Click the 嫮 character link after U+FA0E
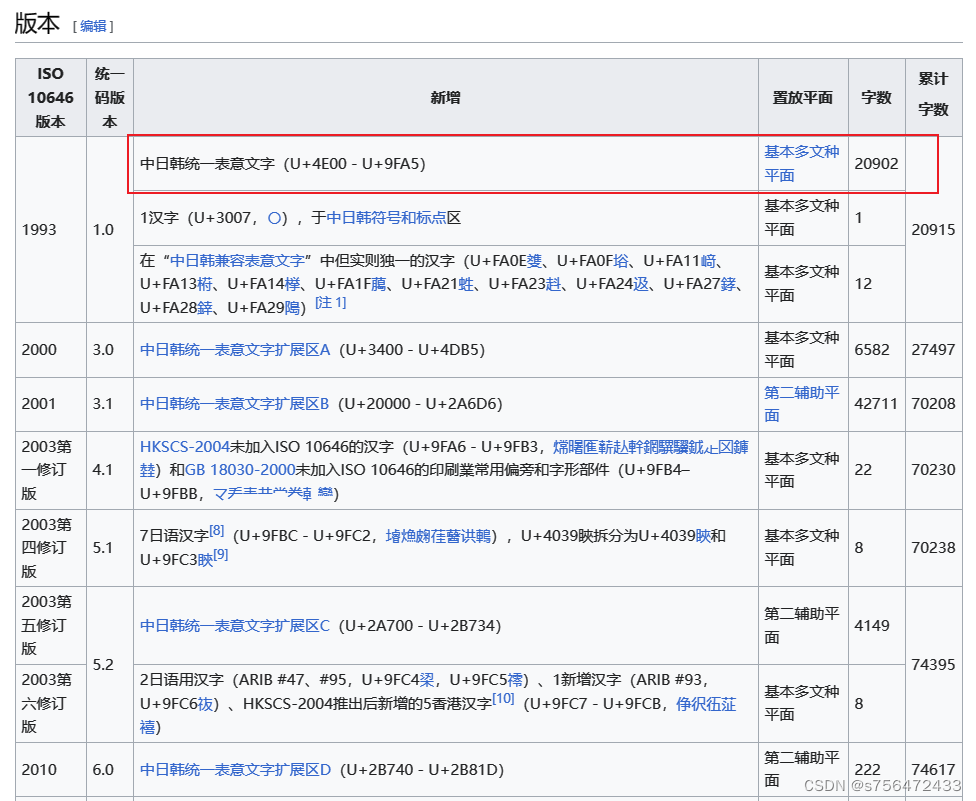The image size is (976, 801). click(534, 260)
